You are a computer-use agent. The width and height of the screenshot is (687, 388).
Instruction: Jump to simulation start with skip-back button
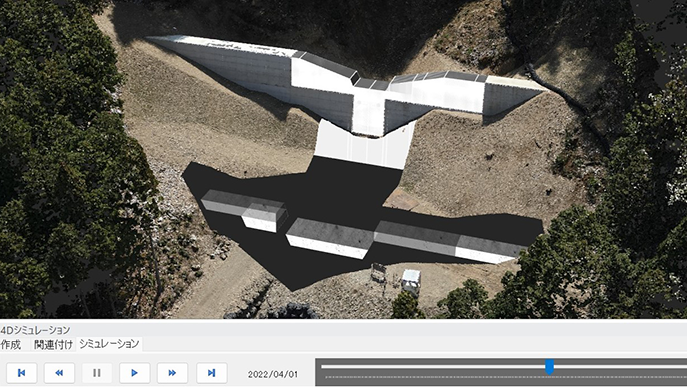pyautogui.click(x=21, y=373)
